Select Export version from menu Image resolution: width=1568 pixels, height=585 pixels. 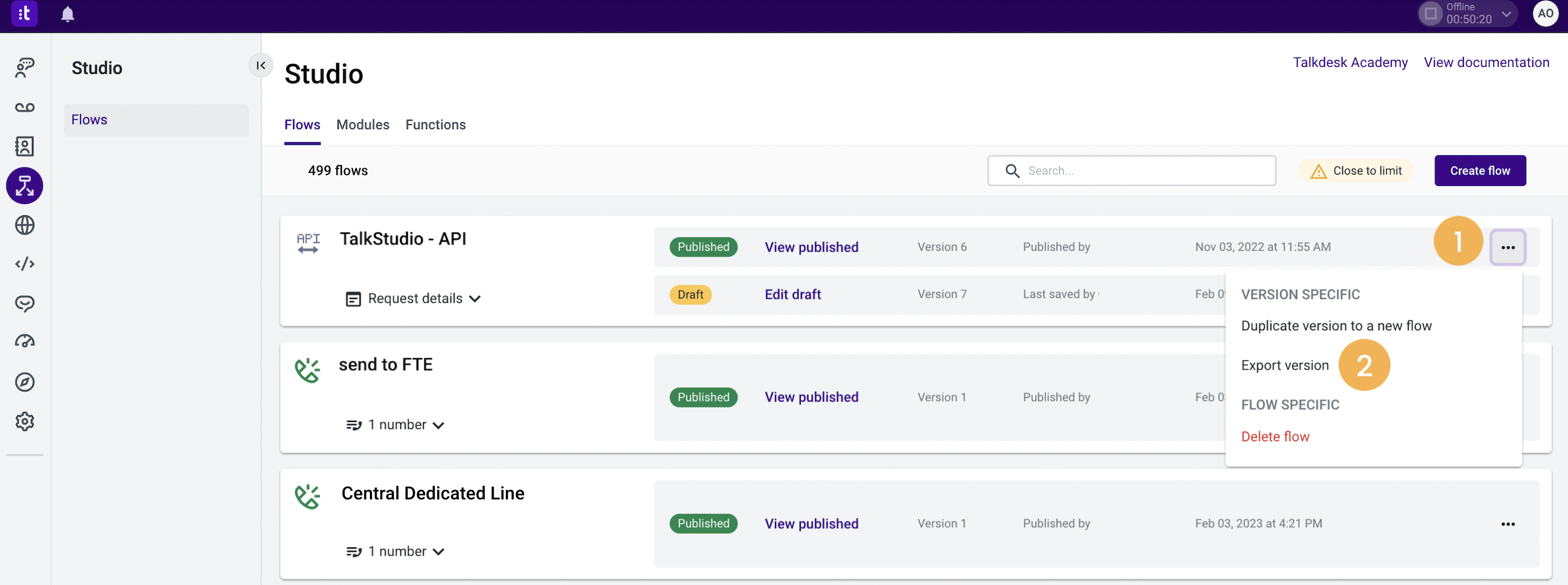[1285, 365]
